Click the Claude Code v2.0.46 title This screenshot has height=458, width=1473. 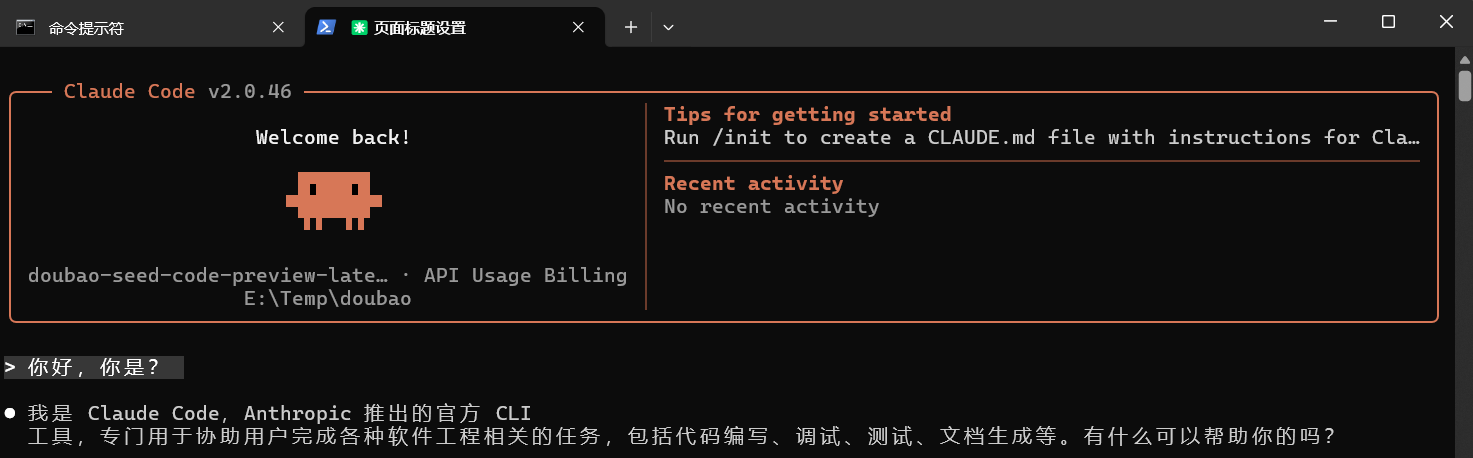177,91
